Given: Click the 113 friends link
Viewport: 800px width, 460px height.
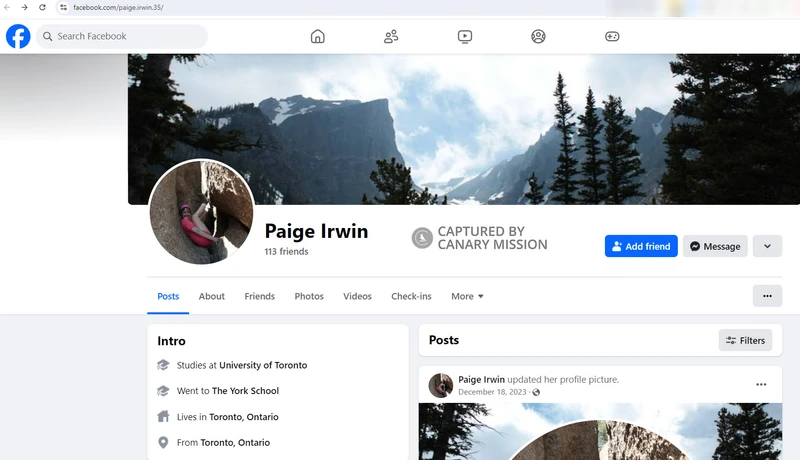Looking at the screenshot, I should point(286,251).
